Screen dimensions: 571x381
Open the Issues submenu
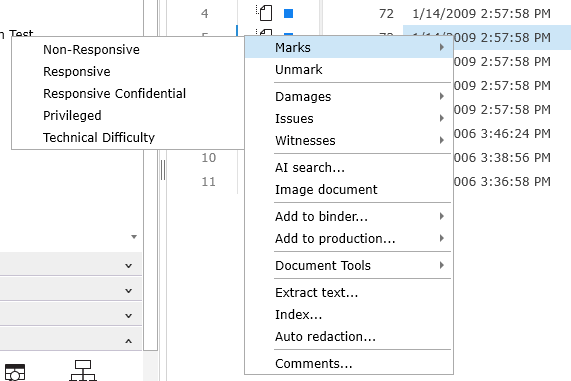[349, 118]
